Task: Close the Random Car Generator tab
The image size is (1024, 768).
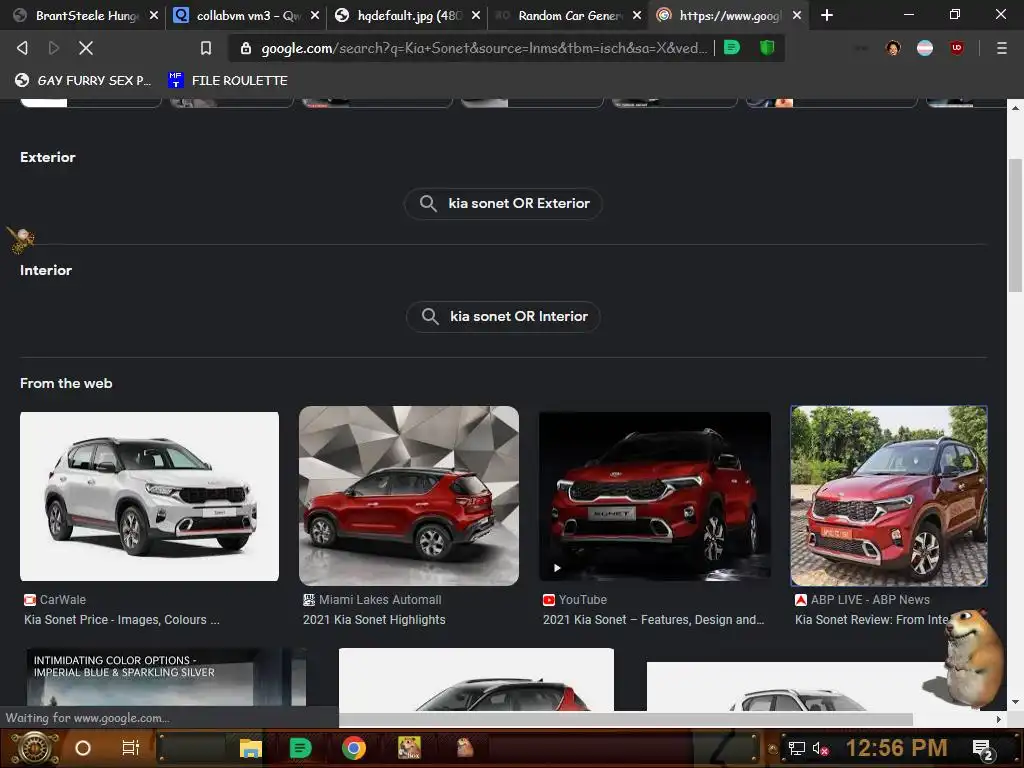Action: [637, 15]
